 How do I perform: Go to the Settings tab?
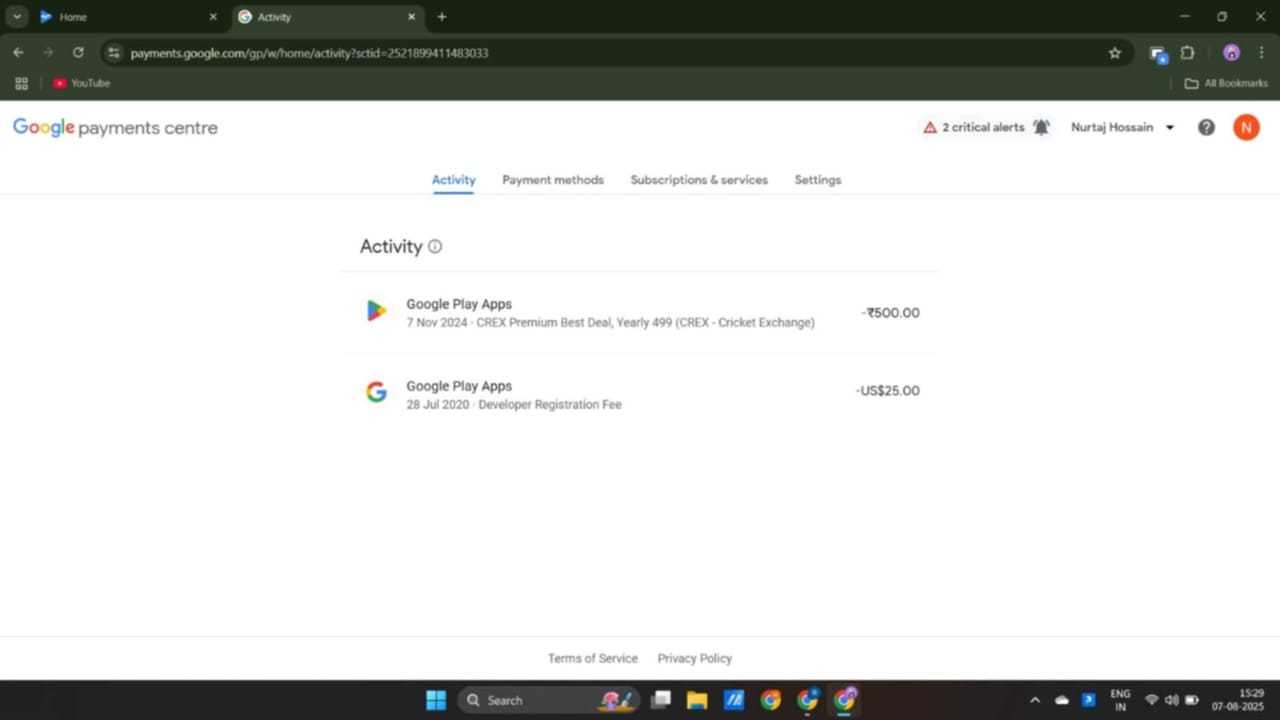click(817, 180)
